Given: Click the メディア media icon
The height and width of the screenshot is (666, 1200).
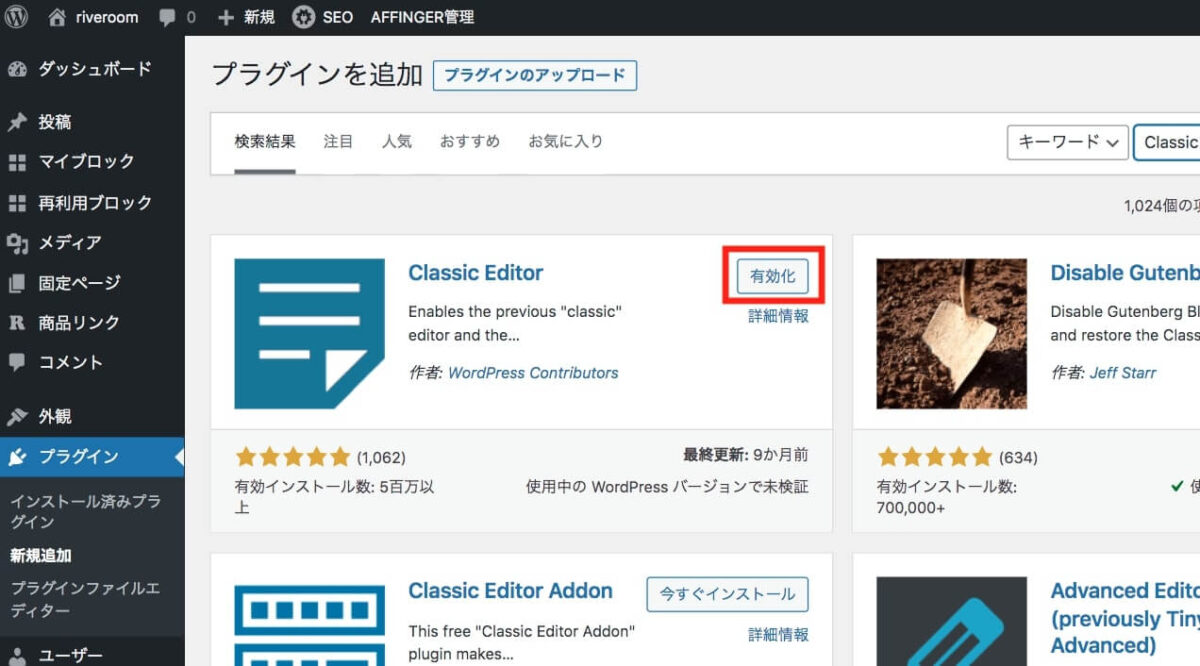Looking at the screenshot, I should (17, 243).
